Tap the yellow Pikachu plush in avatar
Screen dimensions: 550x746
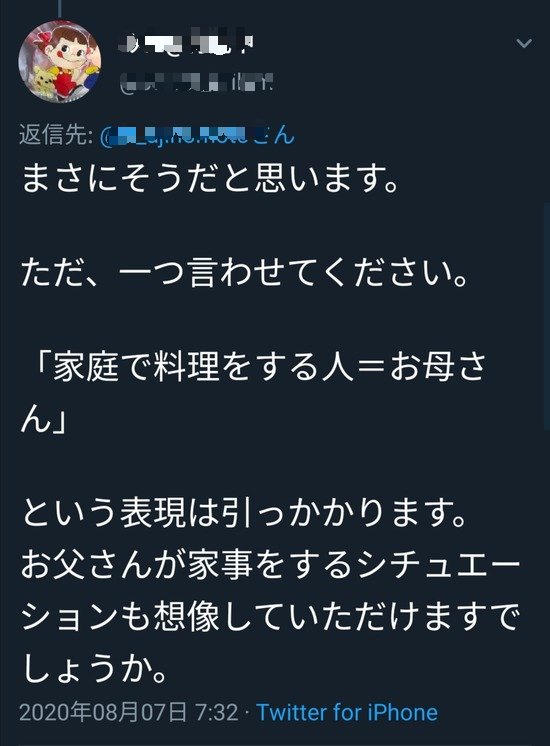(44, 81)
